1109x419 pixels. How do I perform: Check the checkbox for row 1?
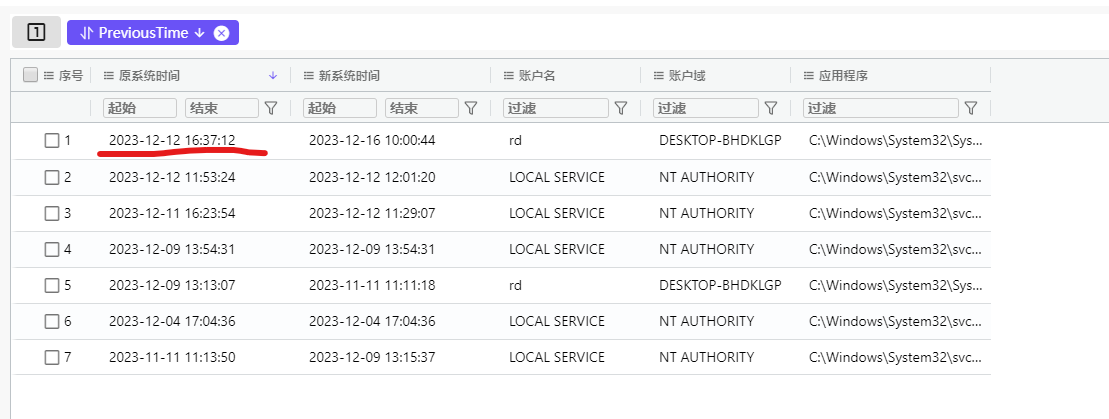click(52, 141)
